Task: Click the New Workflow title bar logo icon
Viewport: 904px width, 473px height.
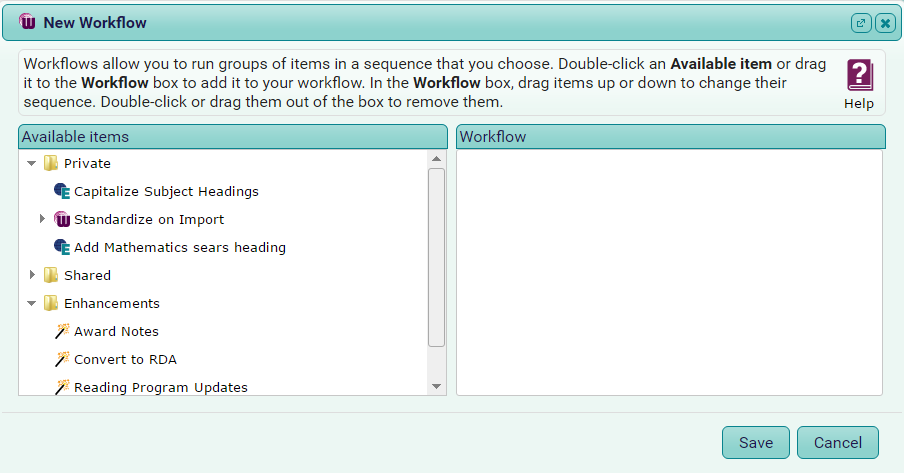Action: [27, 22]
